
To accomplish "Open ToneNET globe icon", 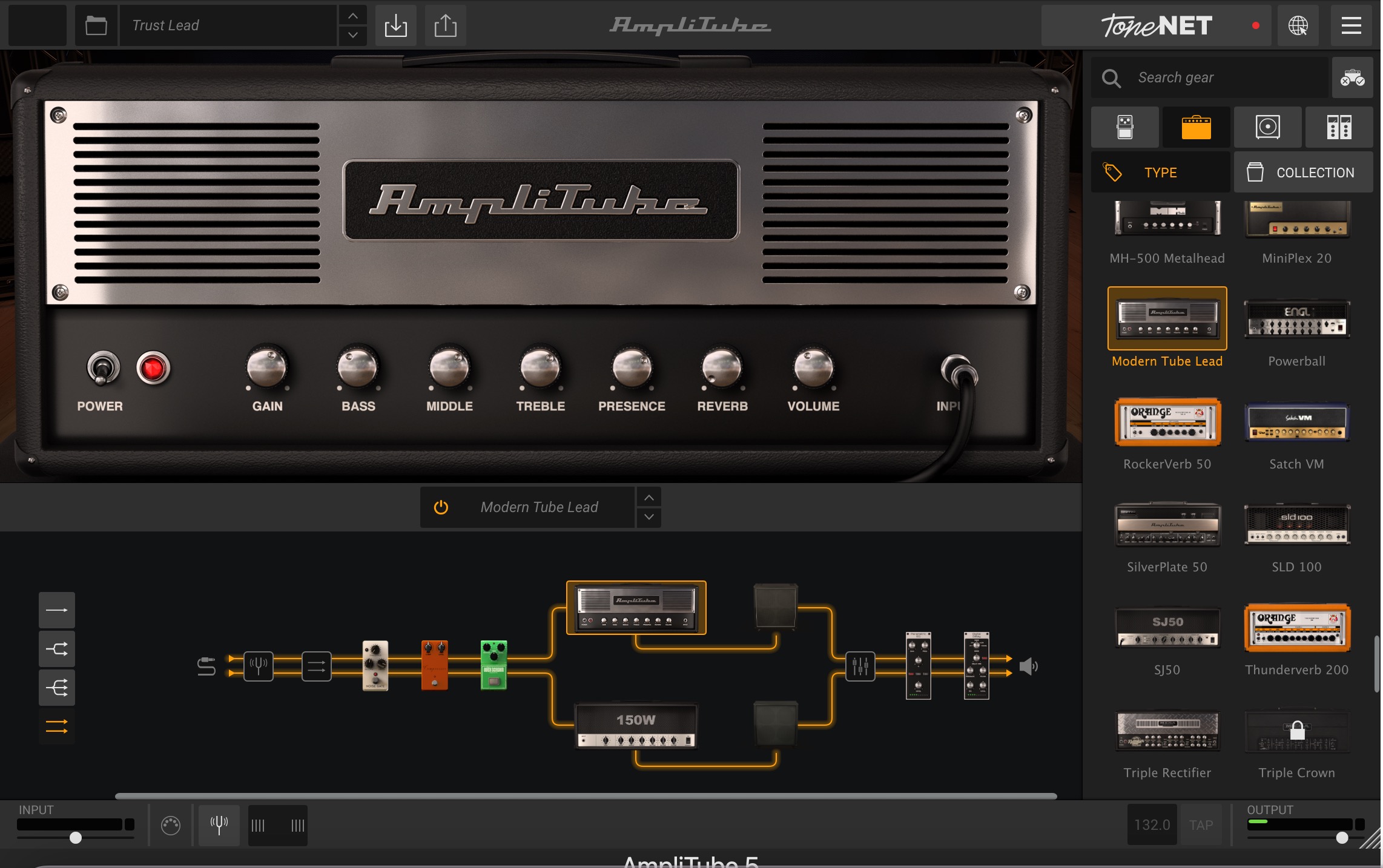I will click(1298, 25).
